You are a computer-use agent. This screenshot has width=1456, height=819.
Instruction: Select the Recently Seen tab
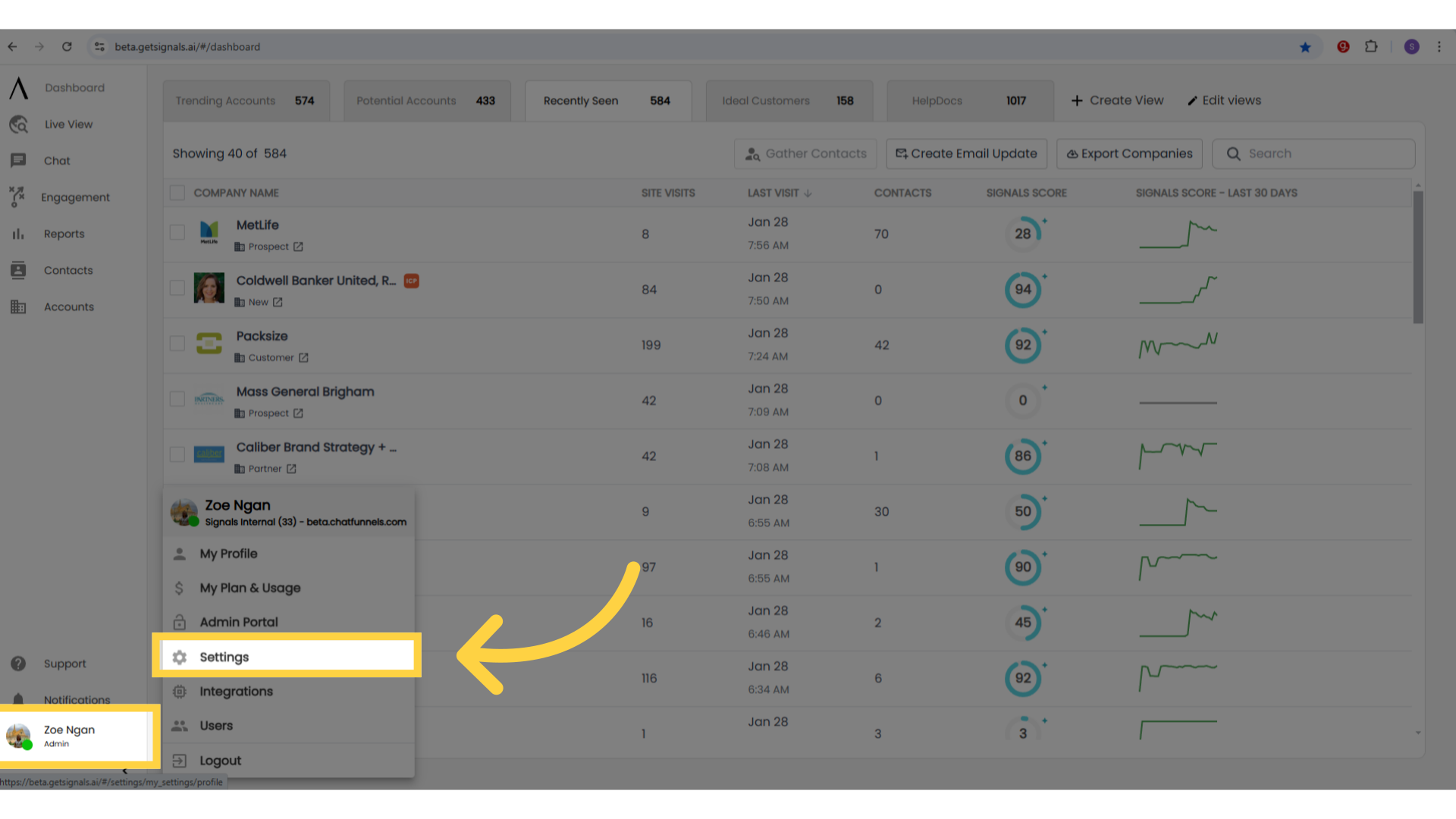tap(608, 101)
